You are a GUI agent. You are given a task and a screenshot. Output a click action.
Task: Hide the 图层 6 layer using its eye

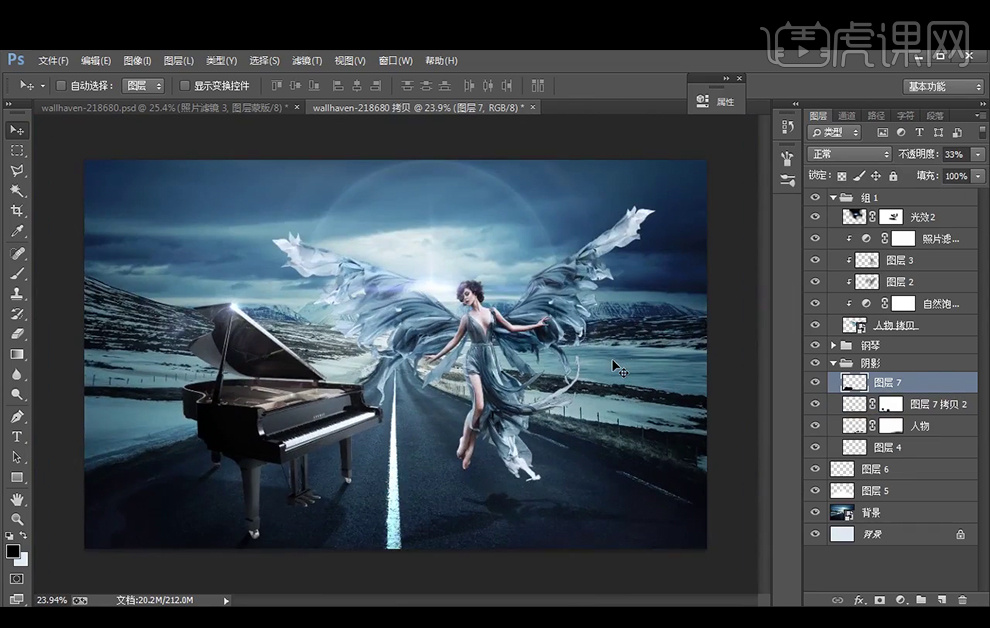815,469
